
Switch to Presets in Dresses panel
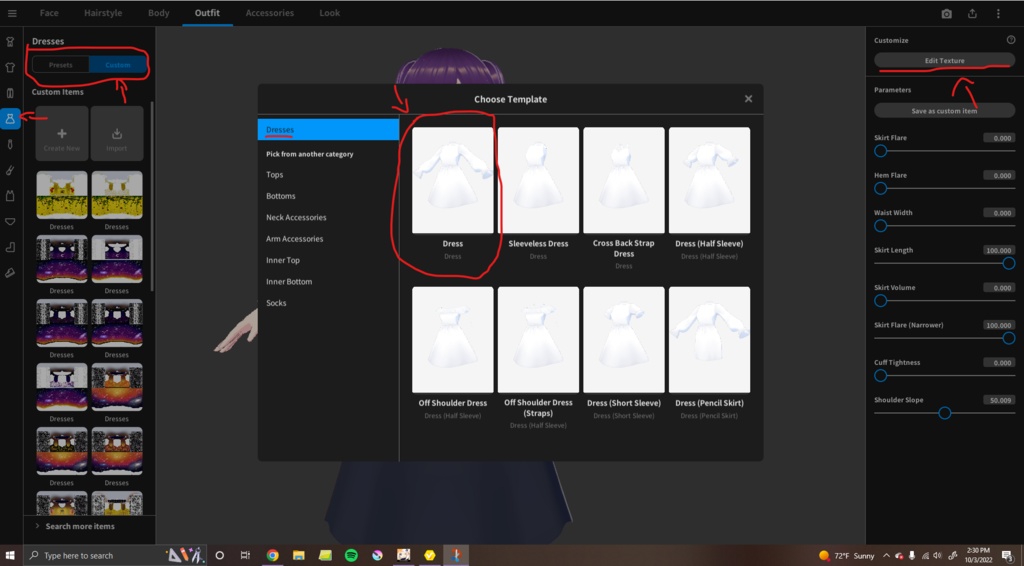click(60, 65)
